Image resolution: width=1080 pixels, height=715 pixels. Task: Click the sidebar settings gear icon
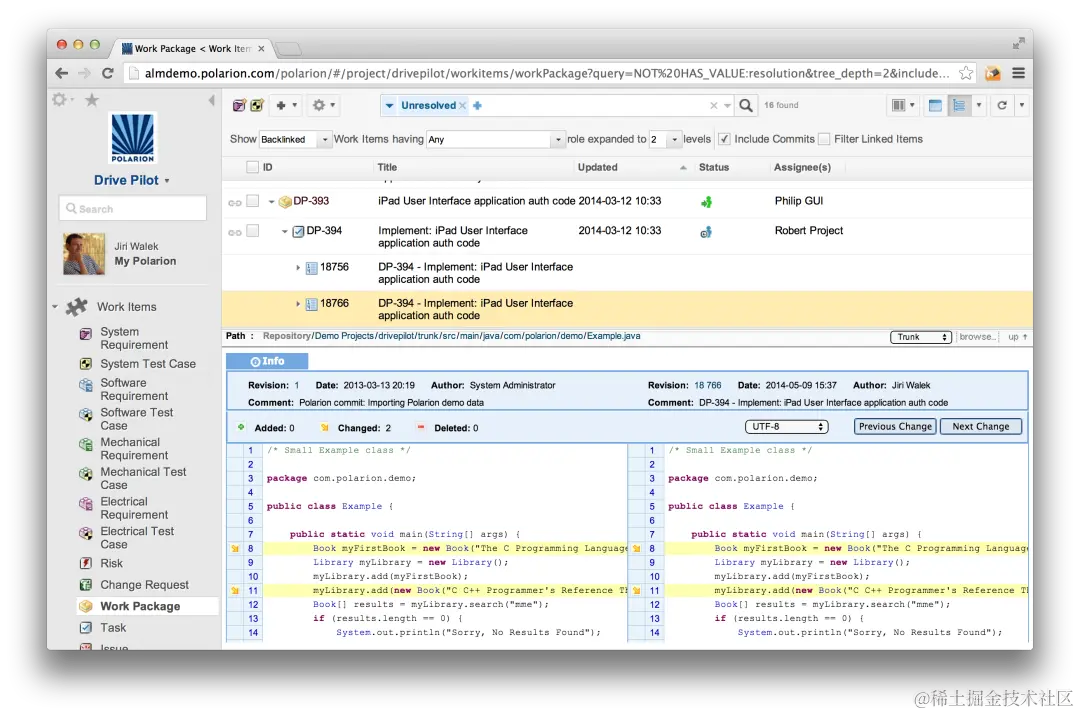click(59, 100)
